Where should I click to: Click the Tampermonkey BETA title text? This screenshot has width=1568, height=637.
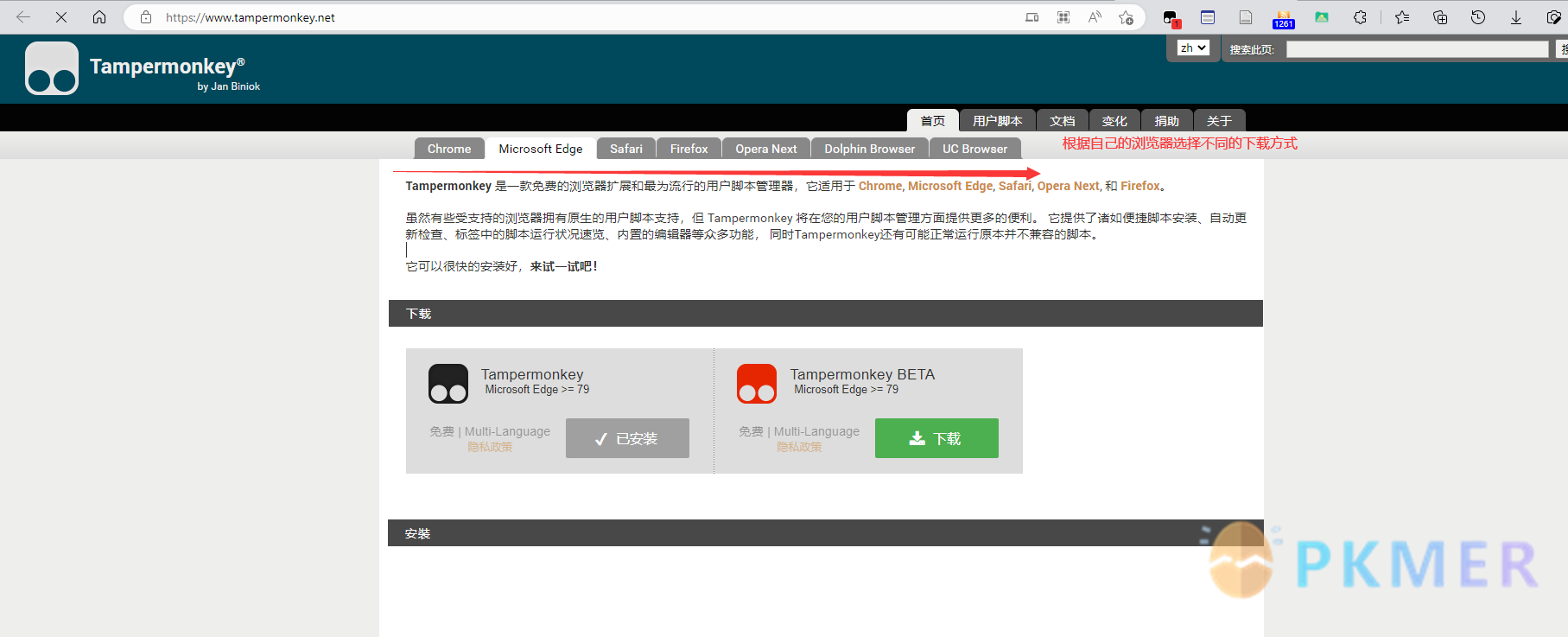pyautogui.click(x=862, y=374)
